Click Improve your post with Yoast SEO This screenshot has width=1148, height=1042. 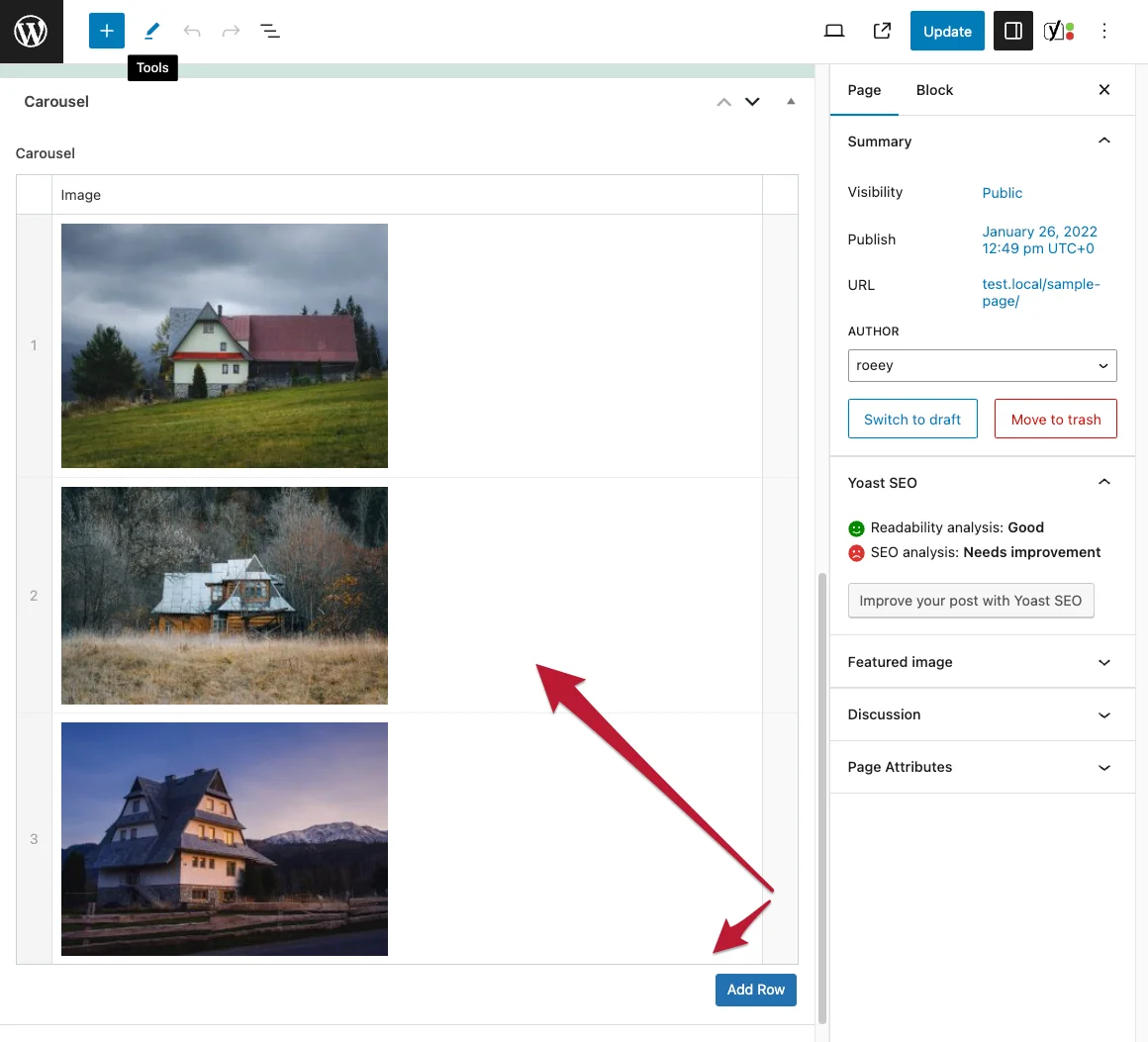(970, 601)
